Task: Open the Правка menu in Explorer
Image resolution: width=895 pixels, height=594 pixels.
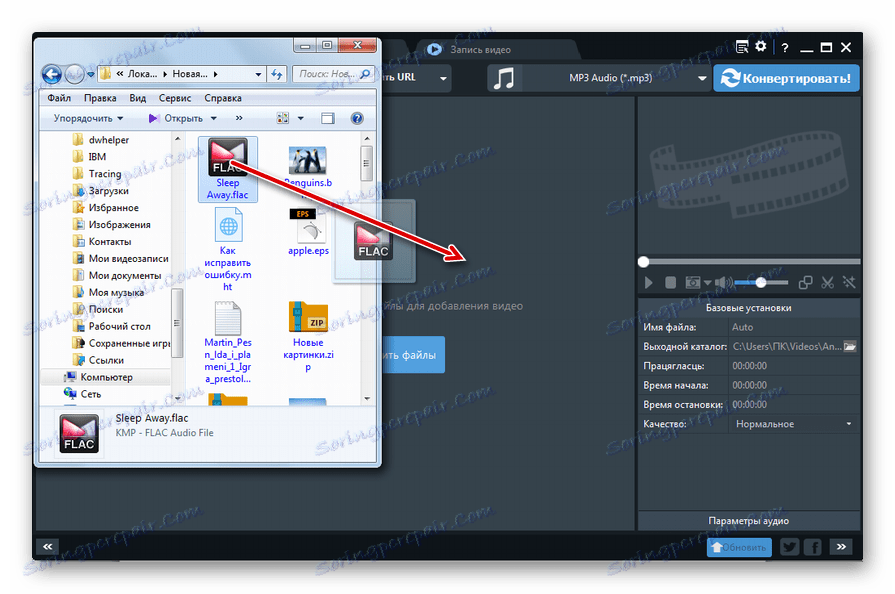Action: (x=100, y=98)
